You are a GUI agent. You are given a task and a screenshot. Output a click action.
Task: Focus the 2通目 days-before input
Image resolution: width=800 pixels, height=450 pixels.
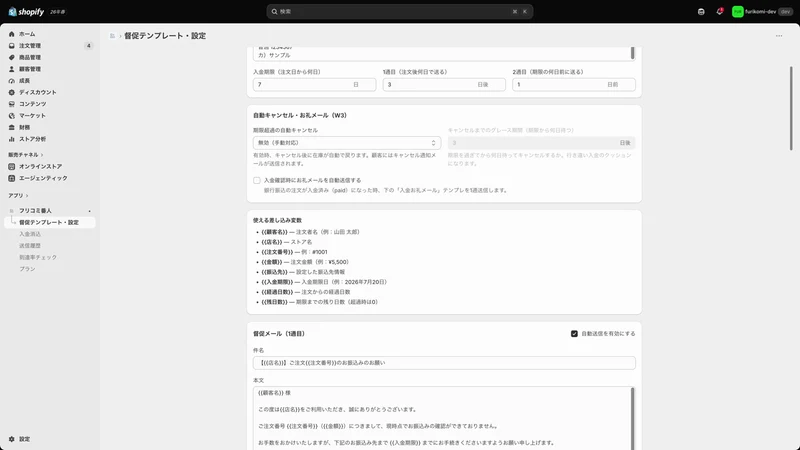[574, 85]
